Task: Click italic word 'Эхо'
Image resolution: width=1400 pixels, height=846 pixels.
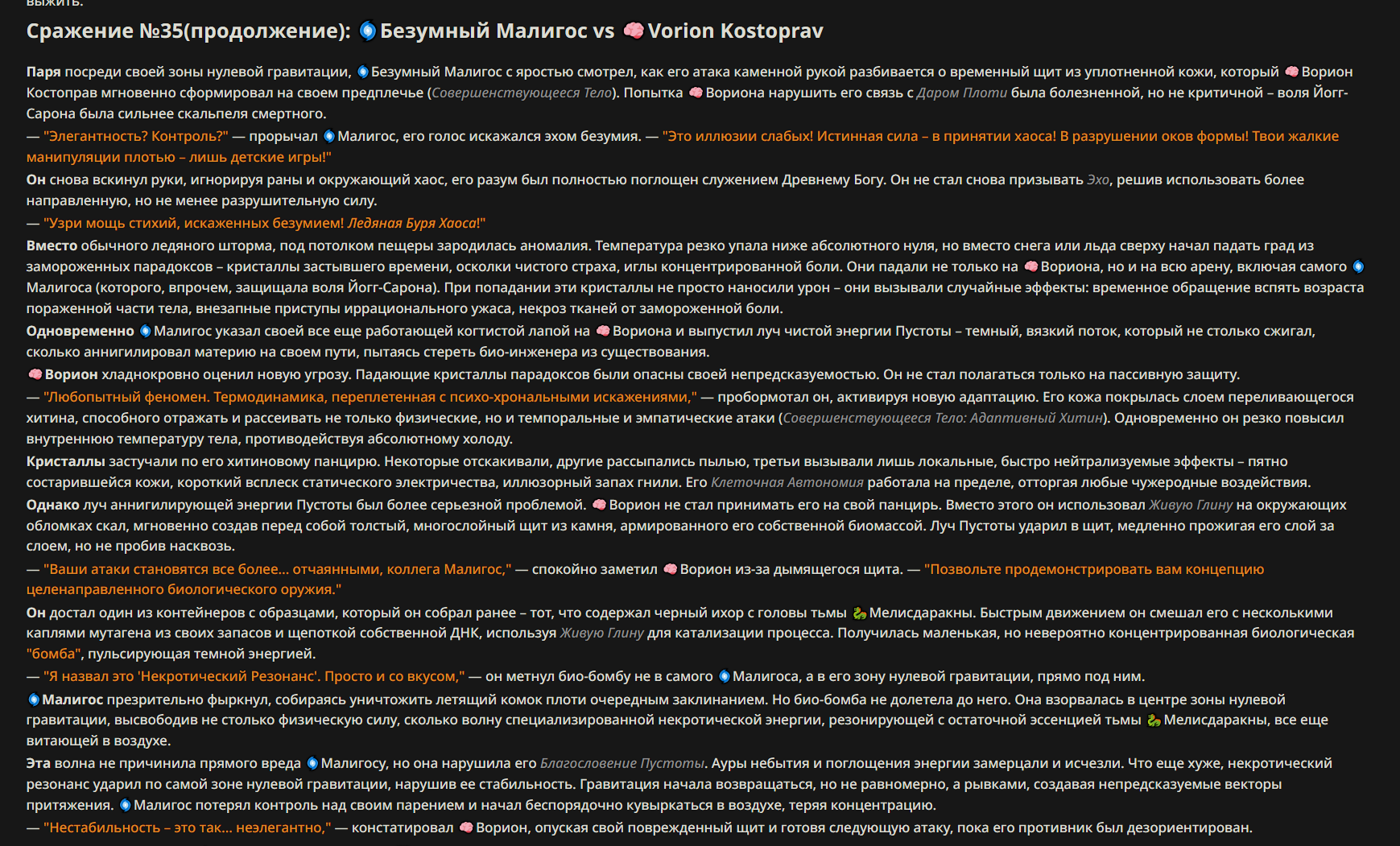Action: click(x=1098, y=180)
